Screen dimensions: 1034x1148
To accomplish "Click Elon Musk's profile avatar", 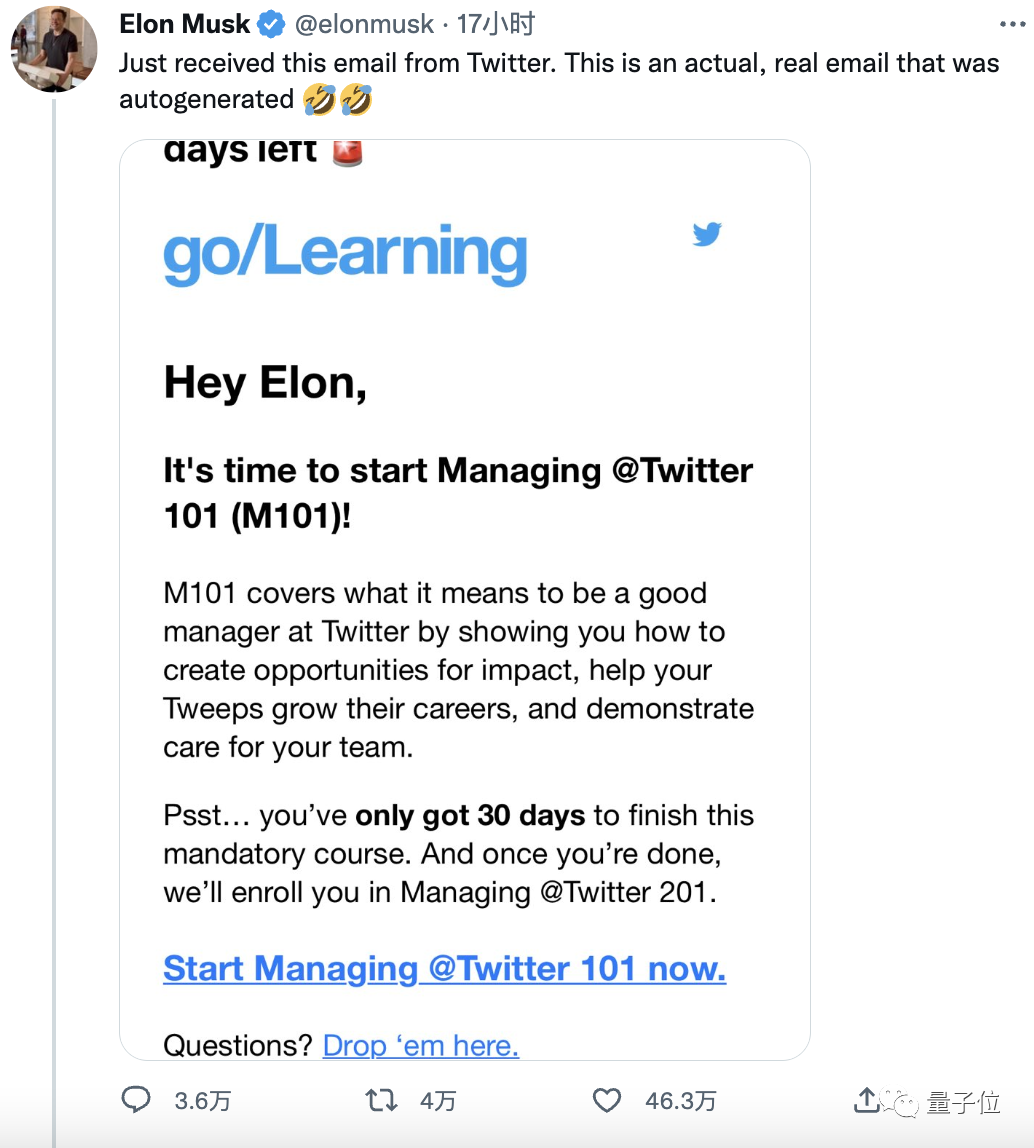I will click(54, 48).
